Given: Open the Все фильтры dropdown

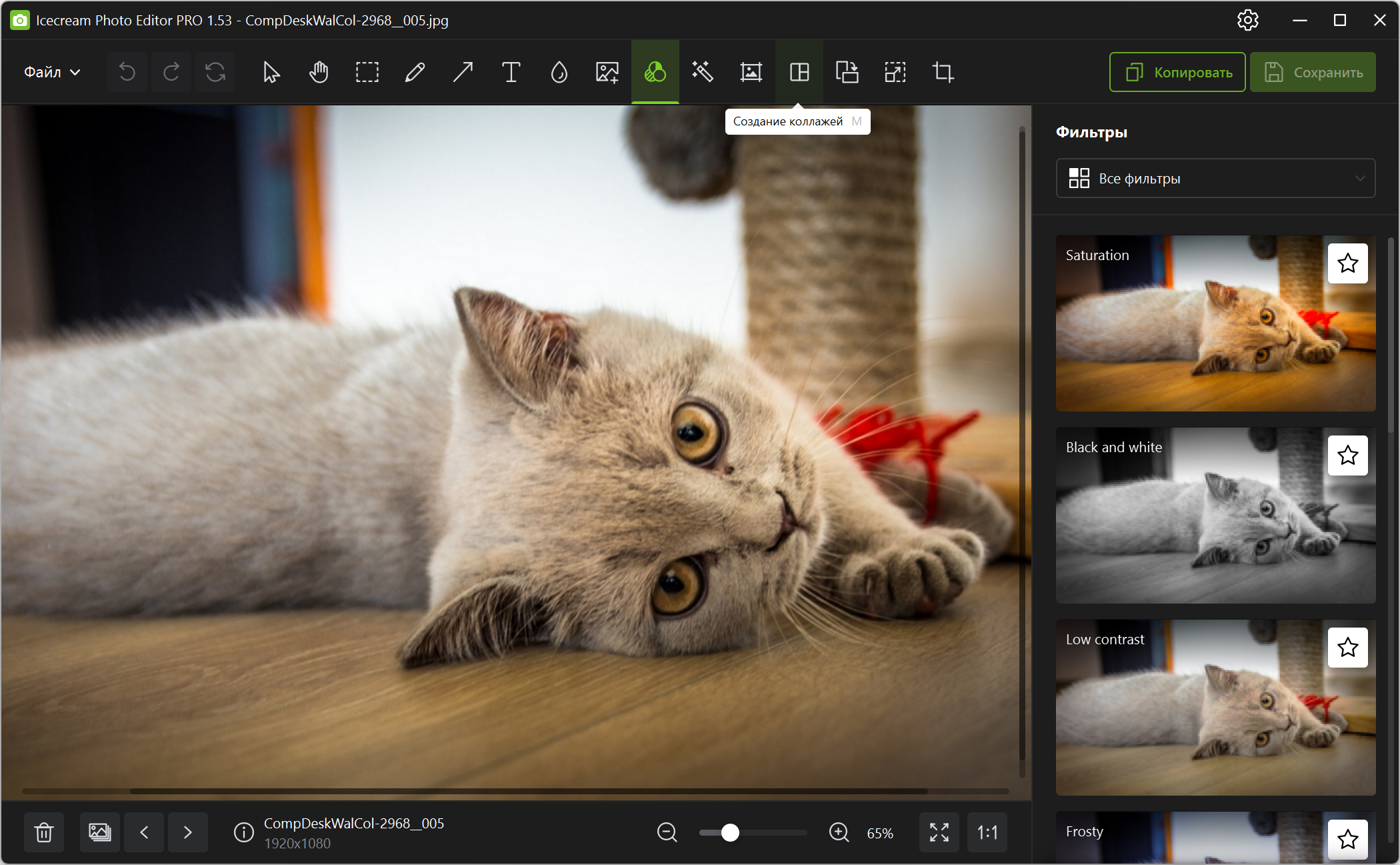Looking at the screenshot, I should 1215,178.
